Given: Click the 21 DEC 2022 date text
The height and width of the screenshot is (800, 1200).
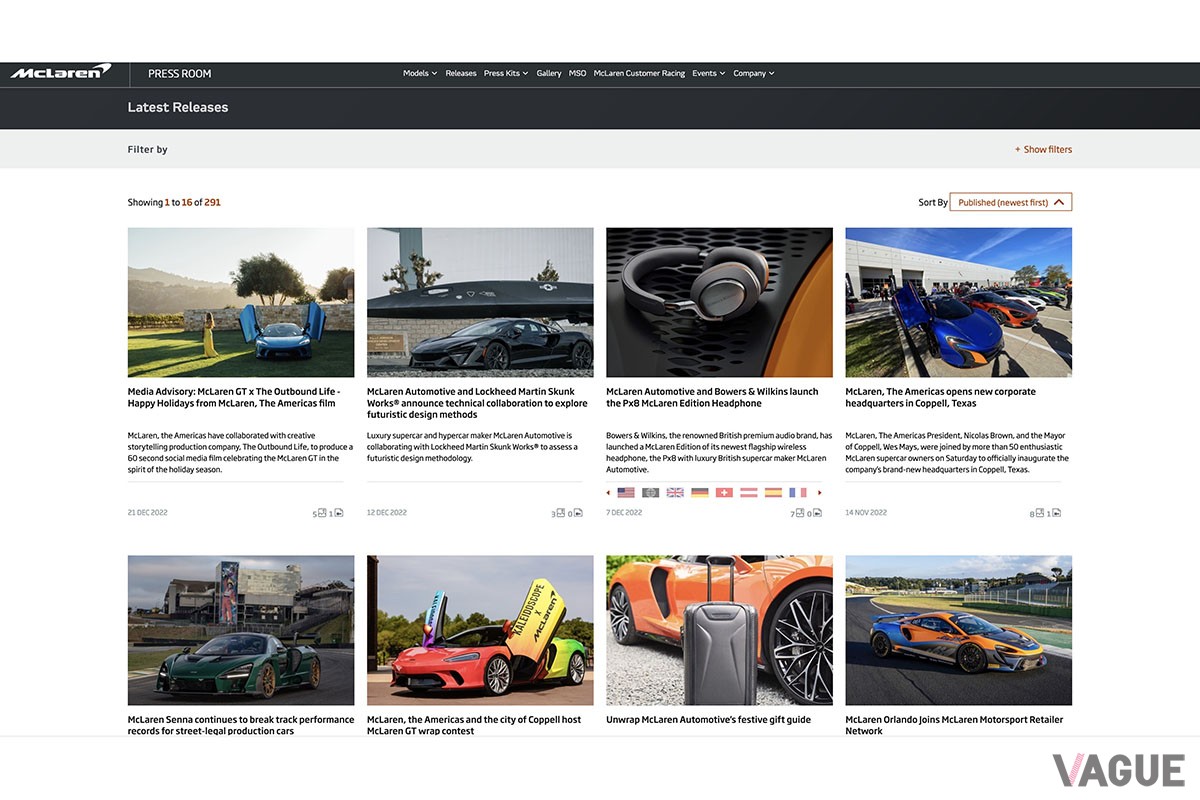Looking at the screenshot, I should click(147, 513).
